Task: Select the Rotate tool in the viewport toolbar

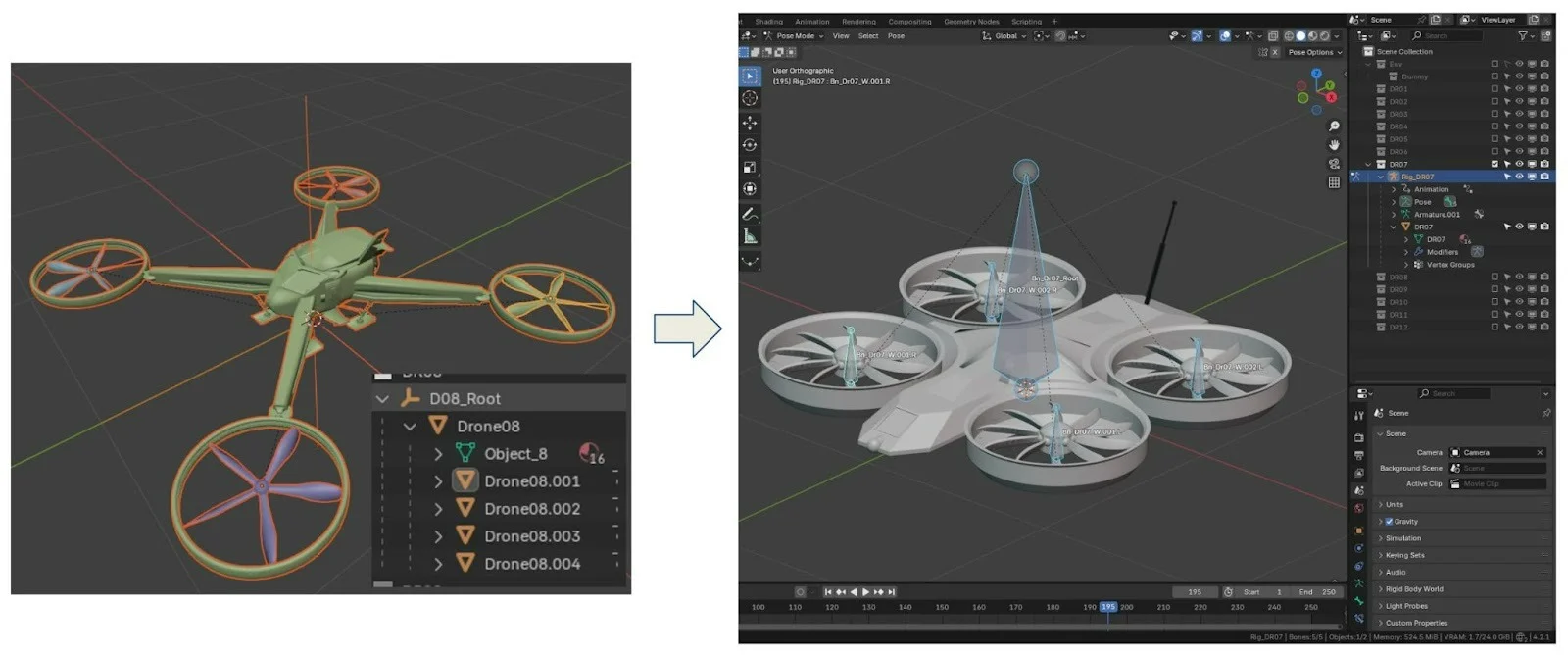Action: pyautogui.click(x=750, y=145)
